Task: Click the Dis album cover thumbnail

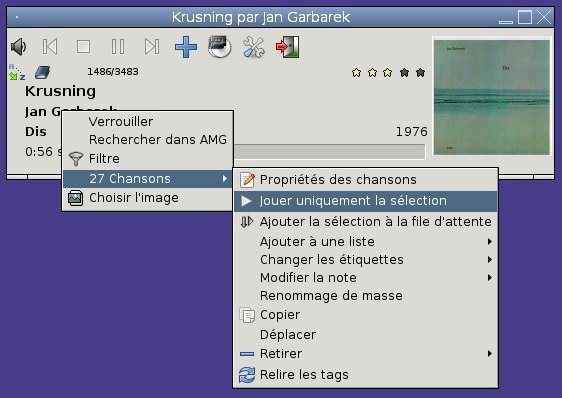Action: pos(492,97)
